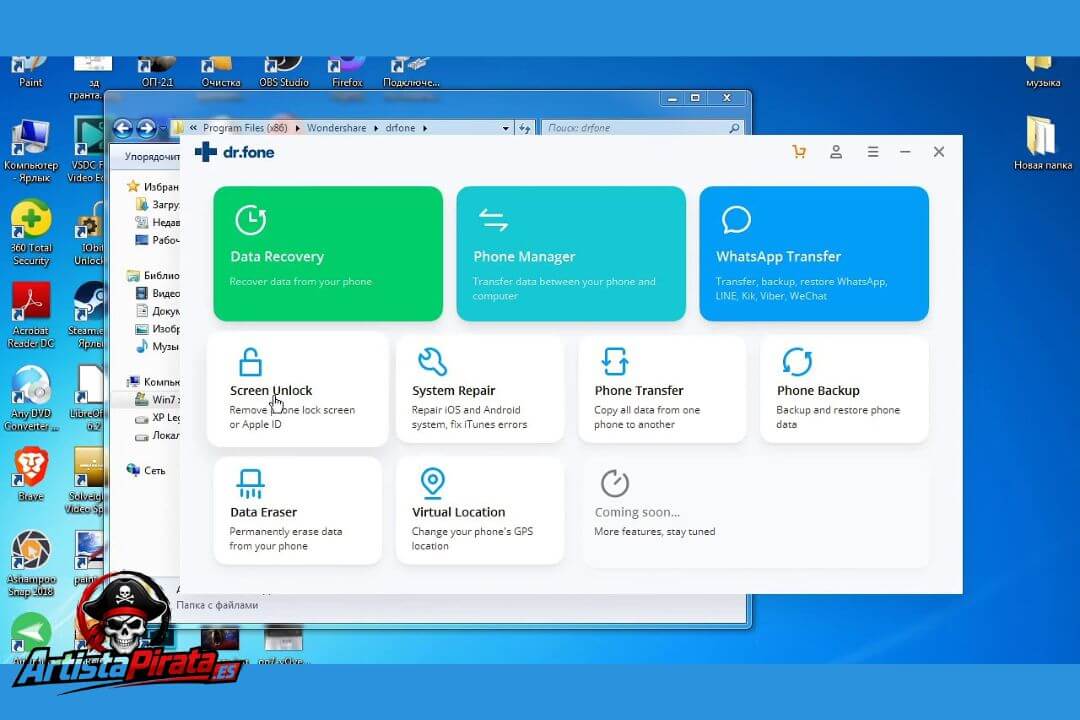
Task: Click the Screen Unlock padlock icon
Action: click(250, 362)
